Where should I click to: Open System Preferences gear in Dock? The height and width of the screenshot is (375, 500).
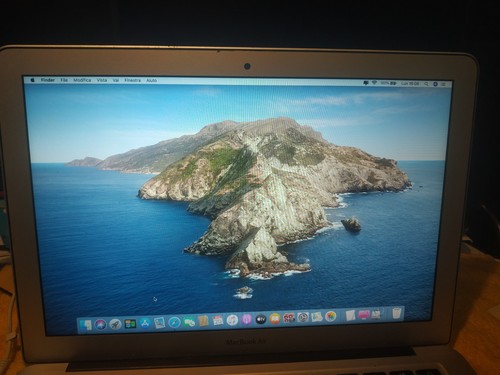(x=303, y=317)
